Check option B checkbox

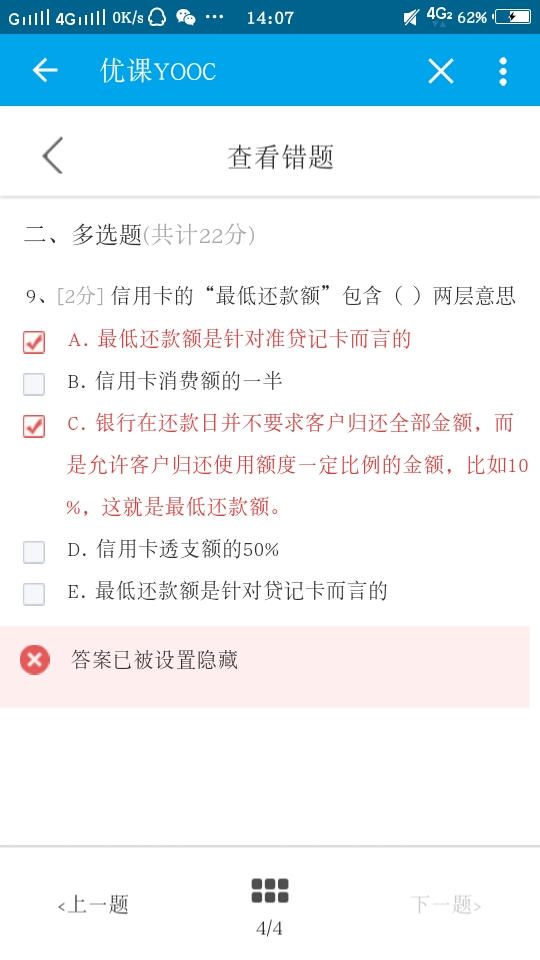pyautogui.click(x=34, y=384)
